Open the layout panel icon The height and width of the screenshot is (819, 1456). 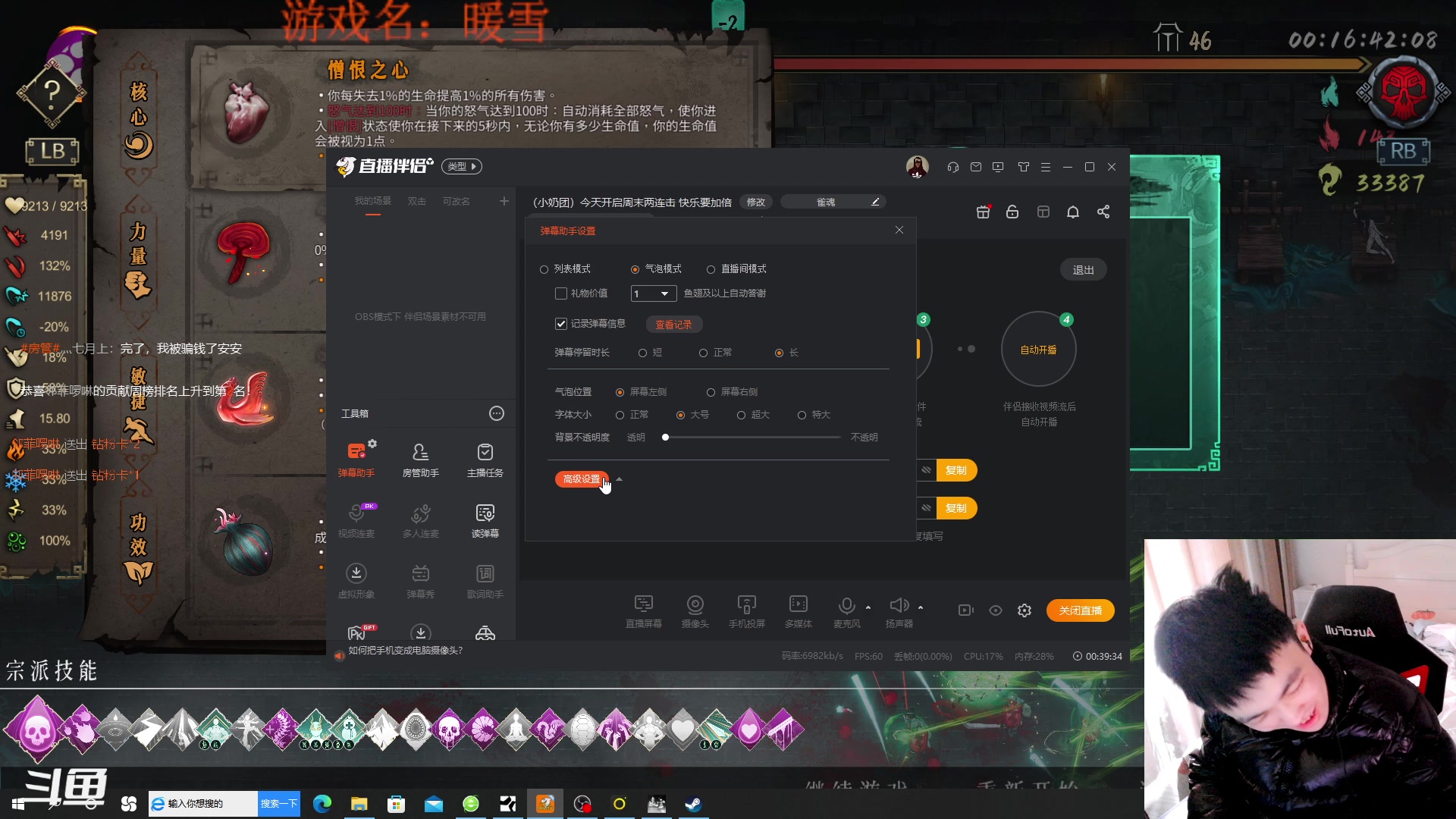pos(1043,212)
